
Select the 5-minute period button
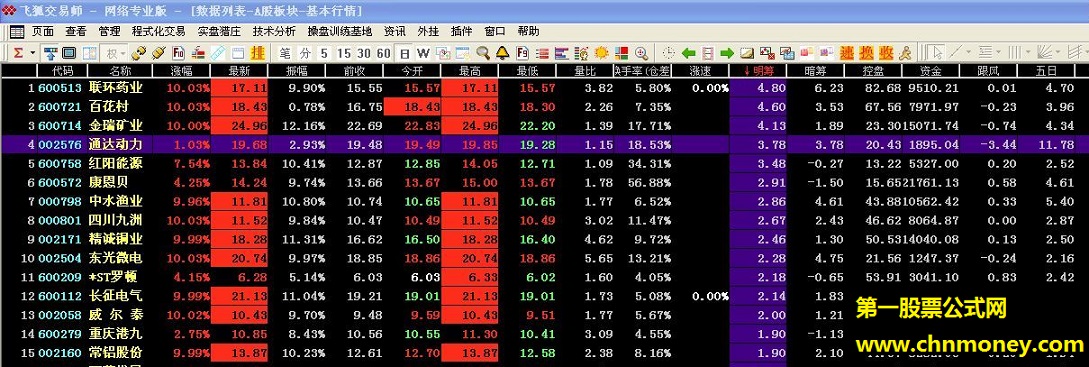tap(324, 53)
